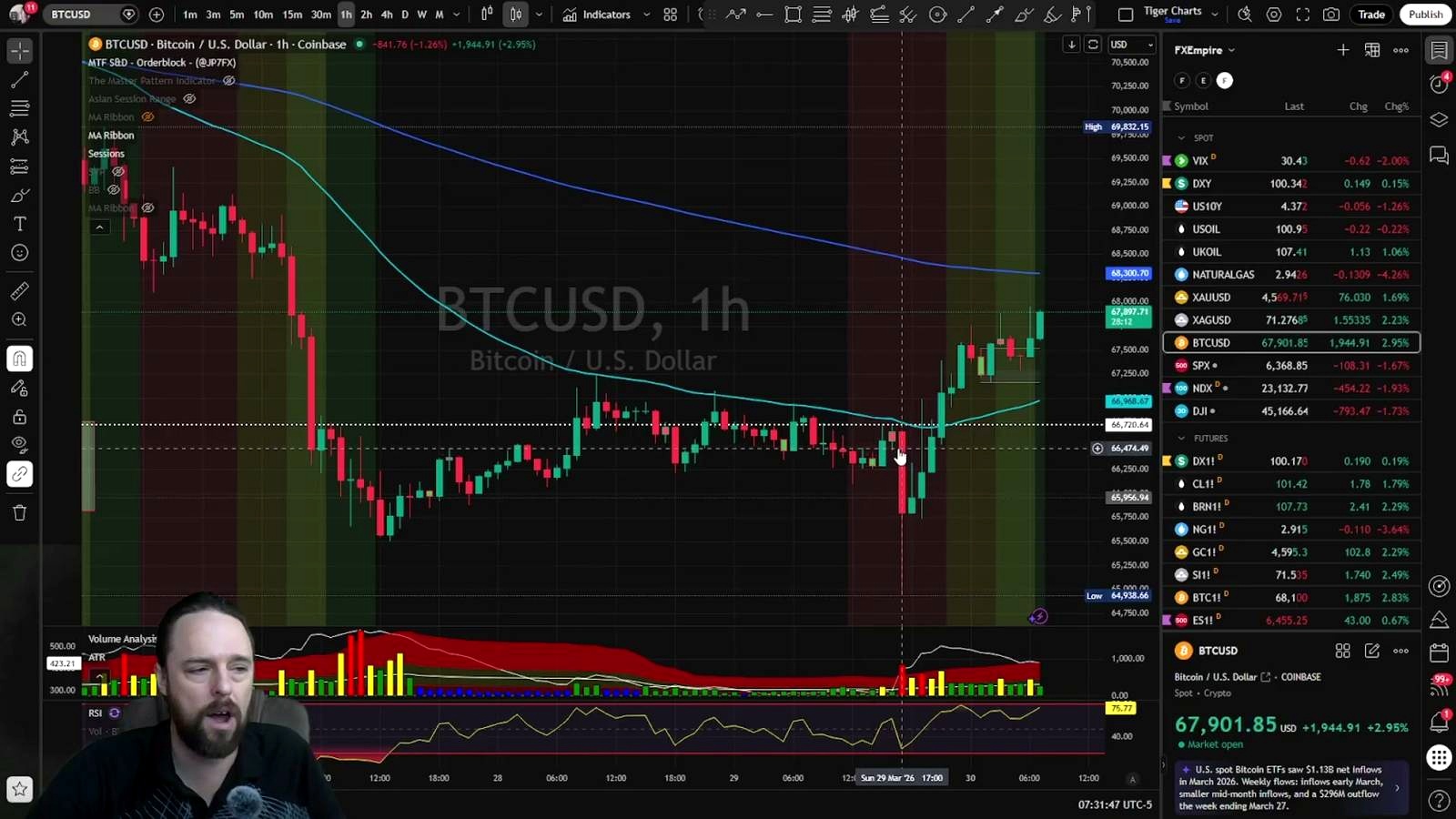Remove drawings with the trash icon
Image resolution: width=1456 pixels, height=819 pixels.
coord(20,512)
